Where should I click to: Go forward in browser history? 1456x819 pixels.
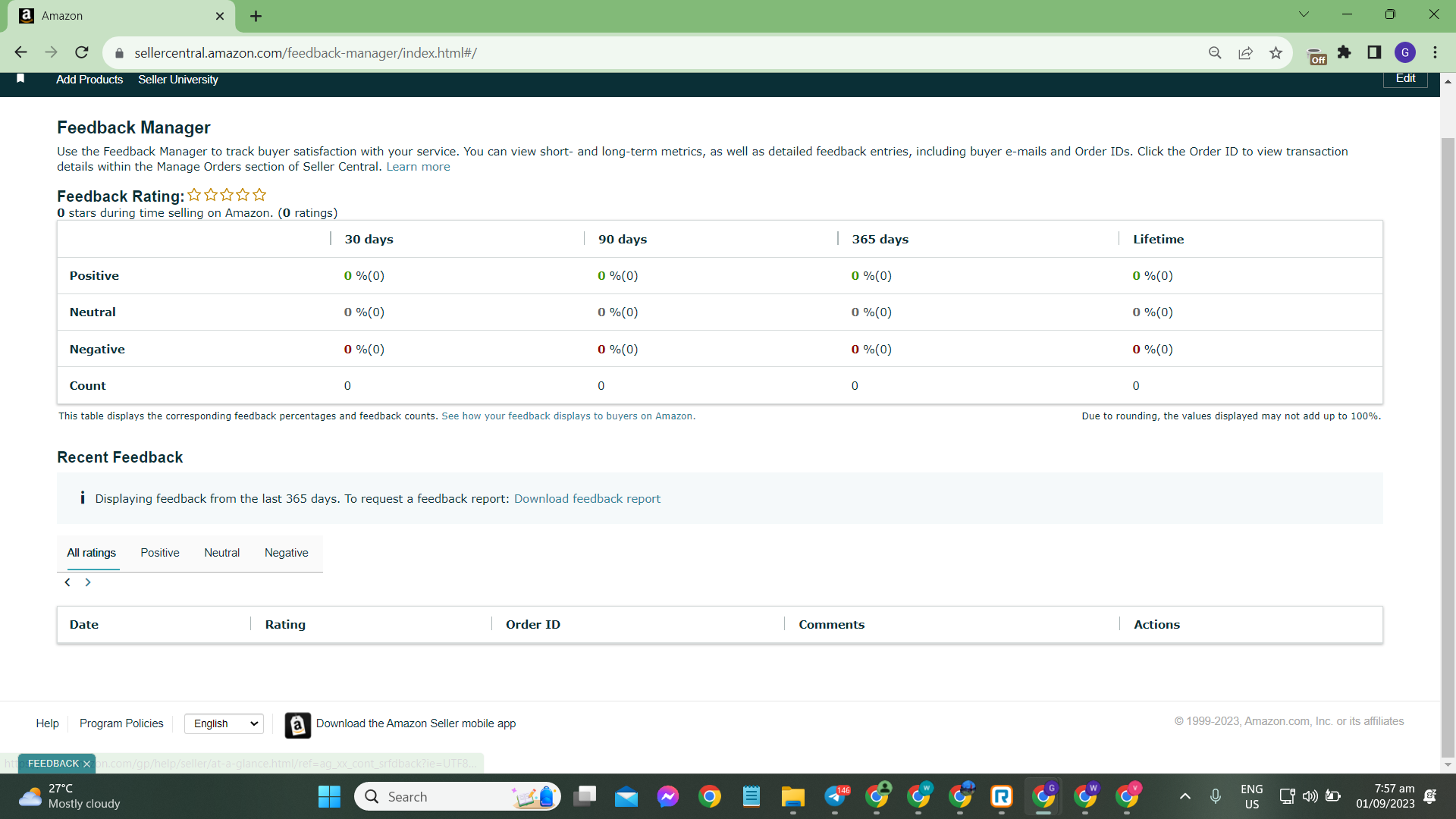(51, 52)
